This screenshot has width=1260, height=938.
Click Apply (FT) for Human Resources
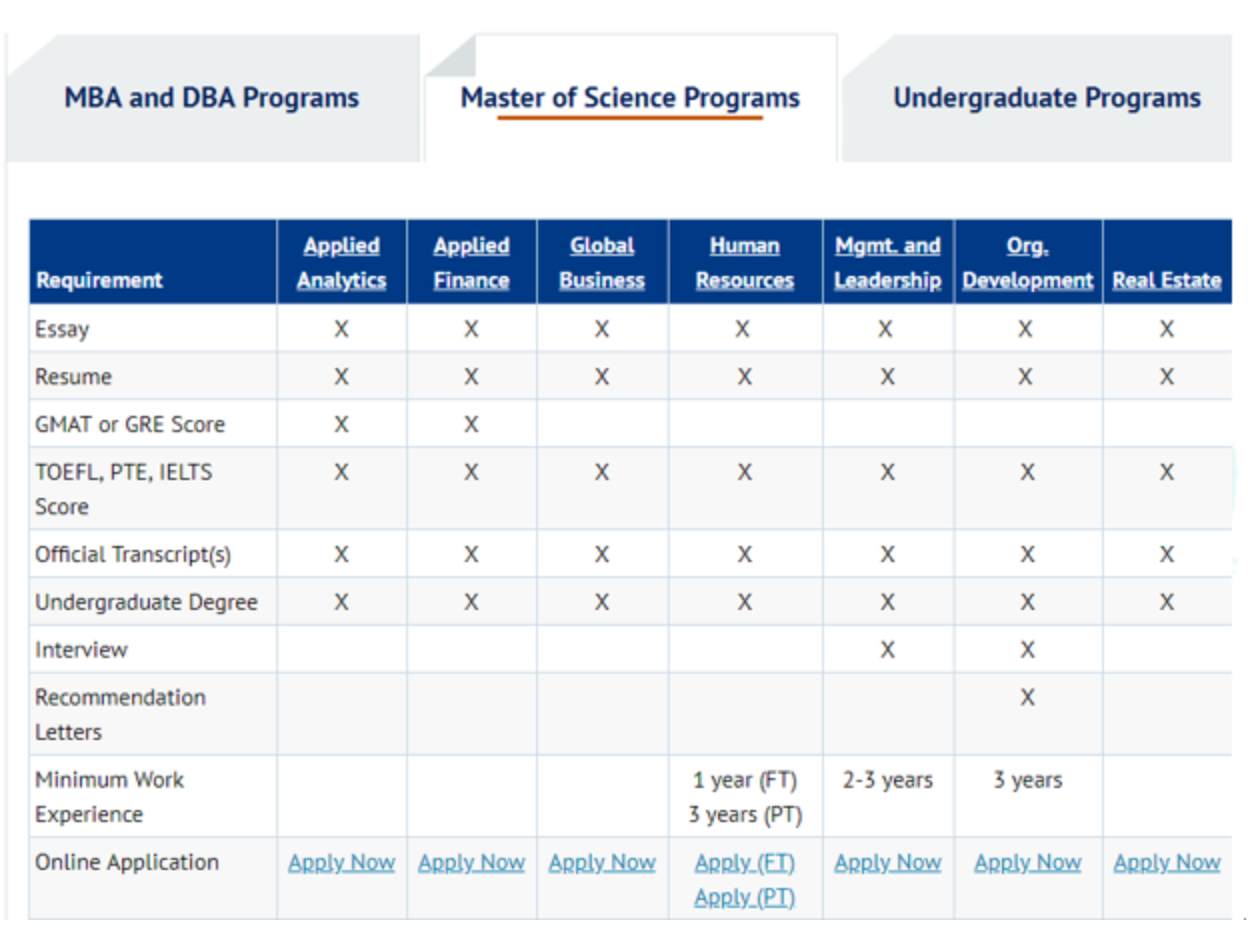click(745, 862)
